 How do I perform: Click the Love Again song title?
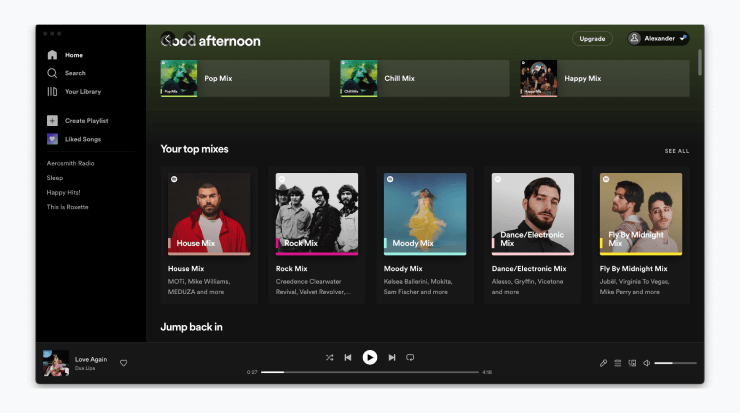(91, 359)
